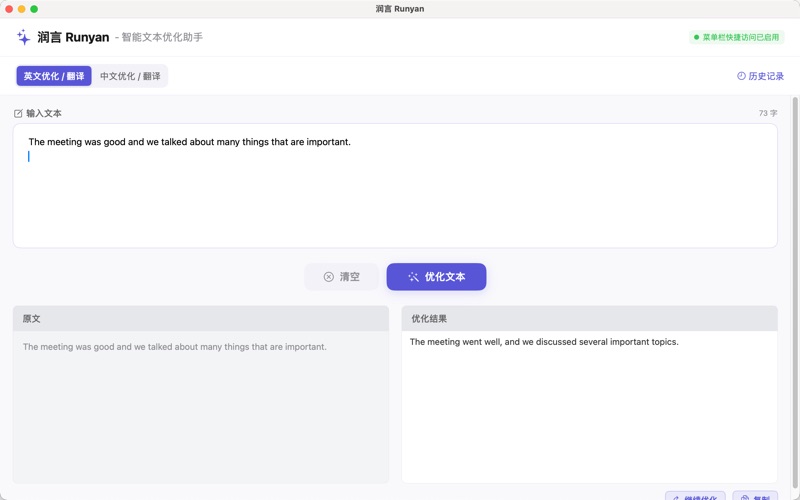Click the optimized result sentence
The height and width of the screenshot is (500, 800).
(544, 342)
